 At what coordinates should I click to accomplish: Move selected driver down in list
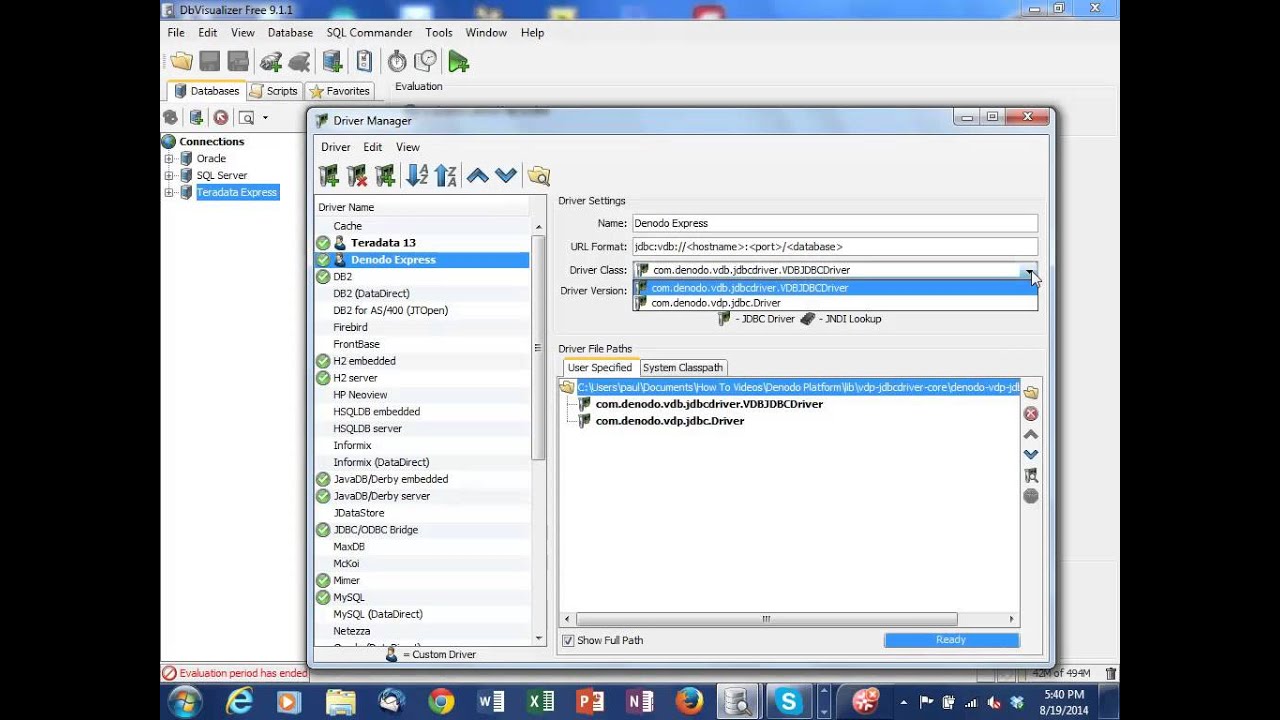[x=506, y=176]
